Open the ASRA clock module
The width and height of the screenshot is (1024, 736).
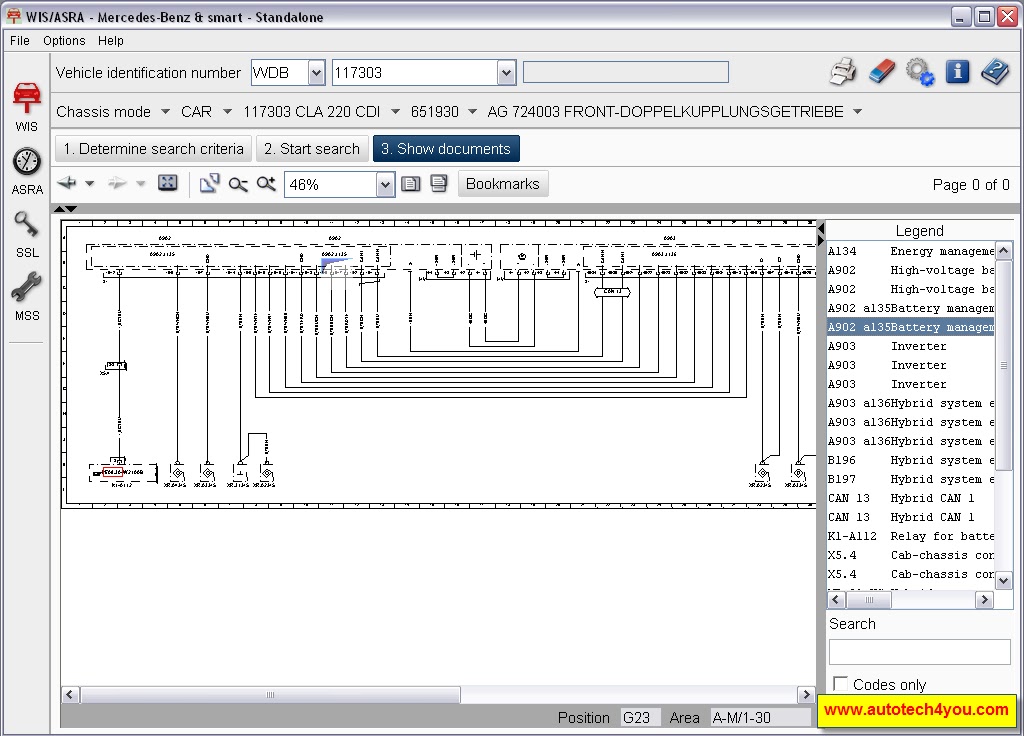pos(26,171)
